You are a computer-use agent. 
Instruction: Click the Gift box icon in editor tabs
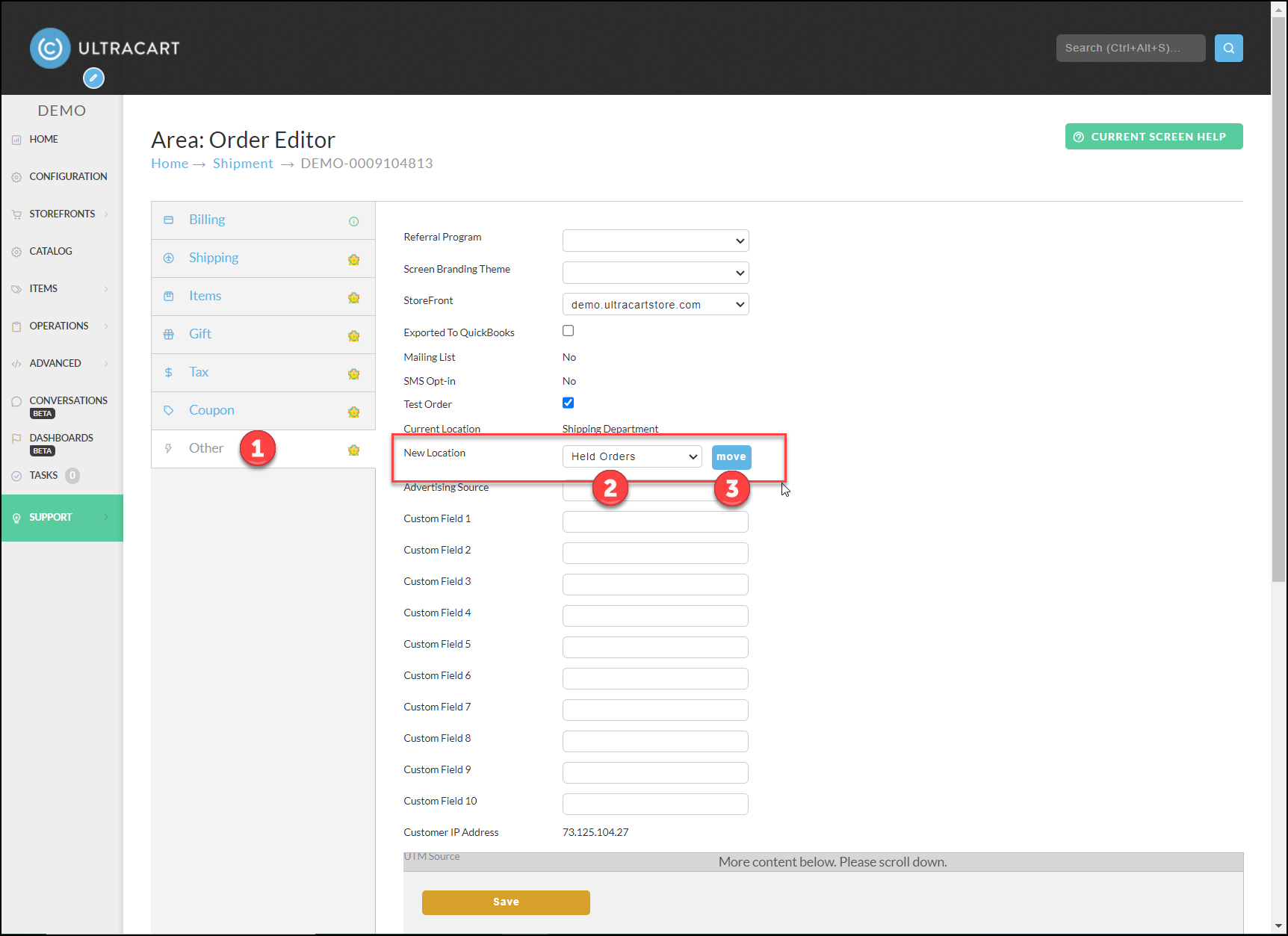169,334
